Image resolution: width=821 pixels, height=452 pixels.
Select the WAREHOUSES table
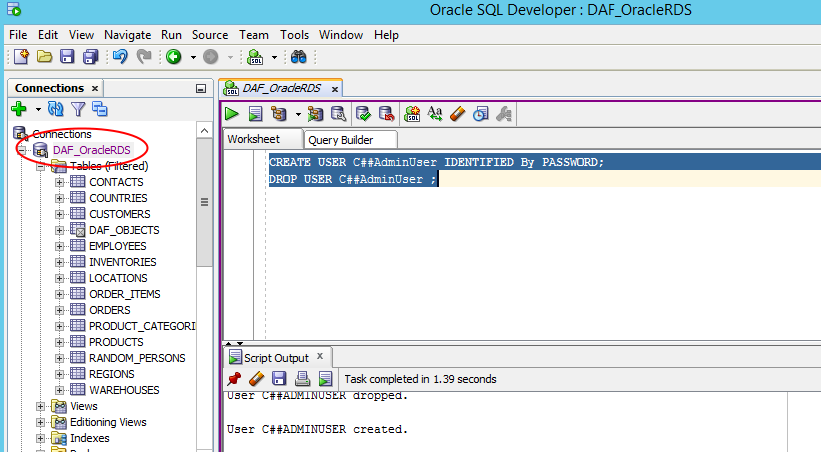coord(124,390)
